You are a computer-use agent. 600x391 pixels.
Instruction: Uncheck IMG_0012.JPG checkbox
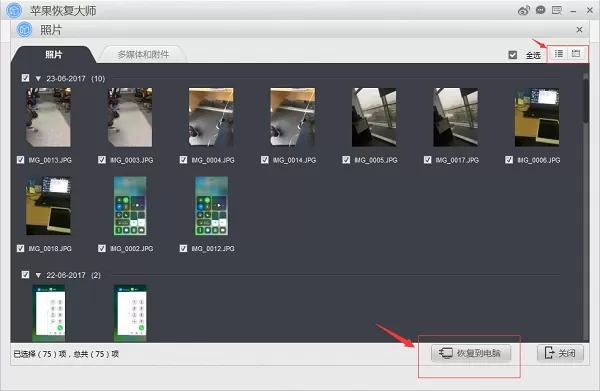[x=183, y=248]
